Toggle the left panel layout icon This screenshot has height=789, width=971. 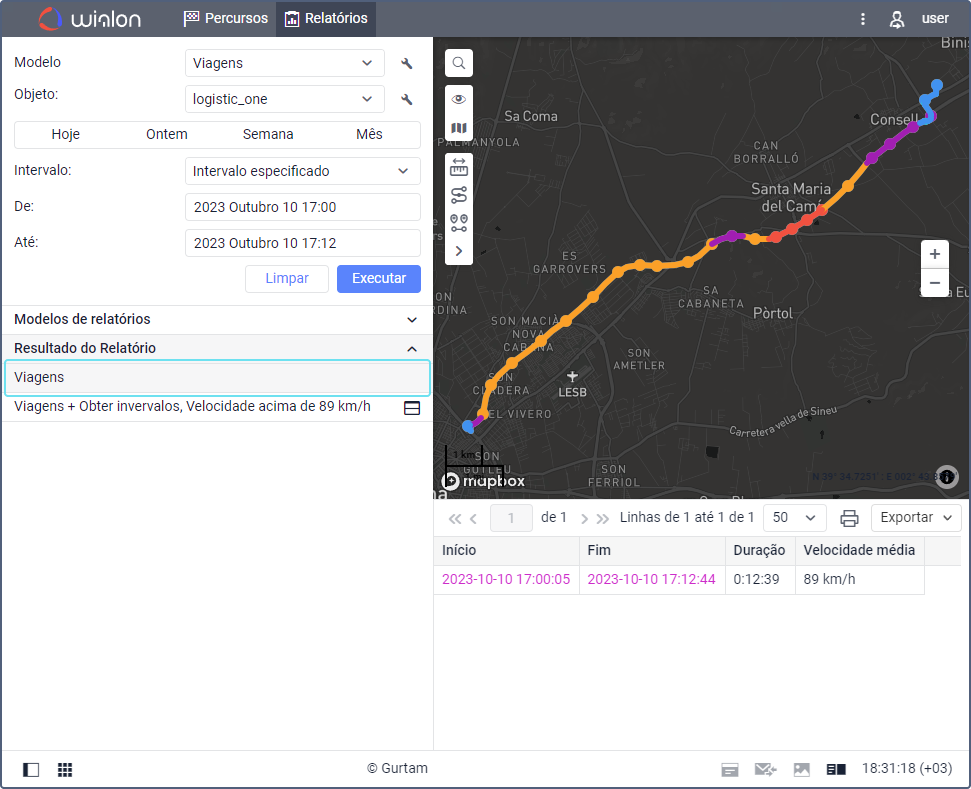[x=31, y=770]
